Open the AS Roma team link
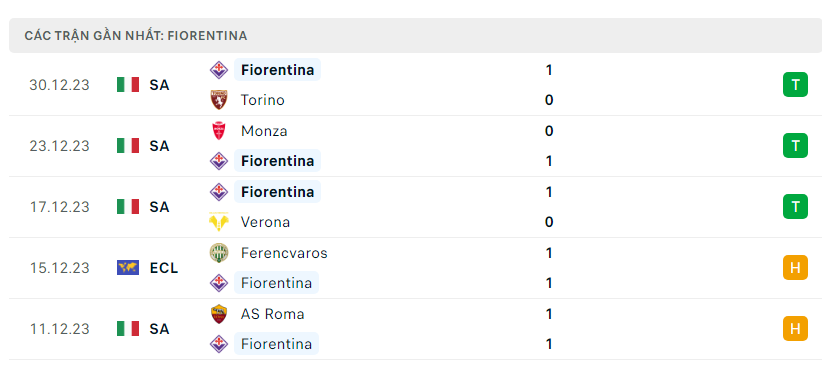822x369 pixels. point(273,314)
